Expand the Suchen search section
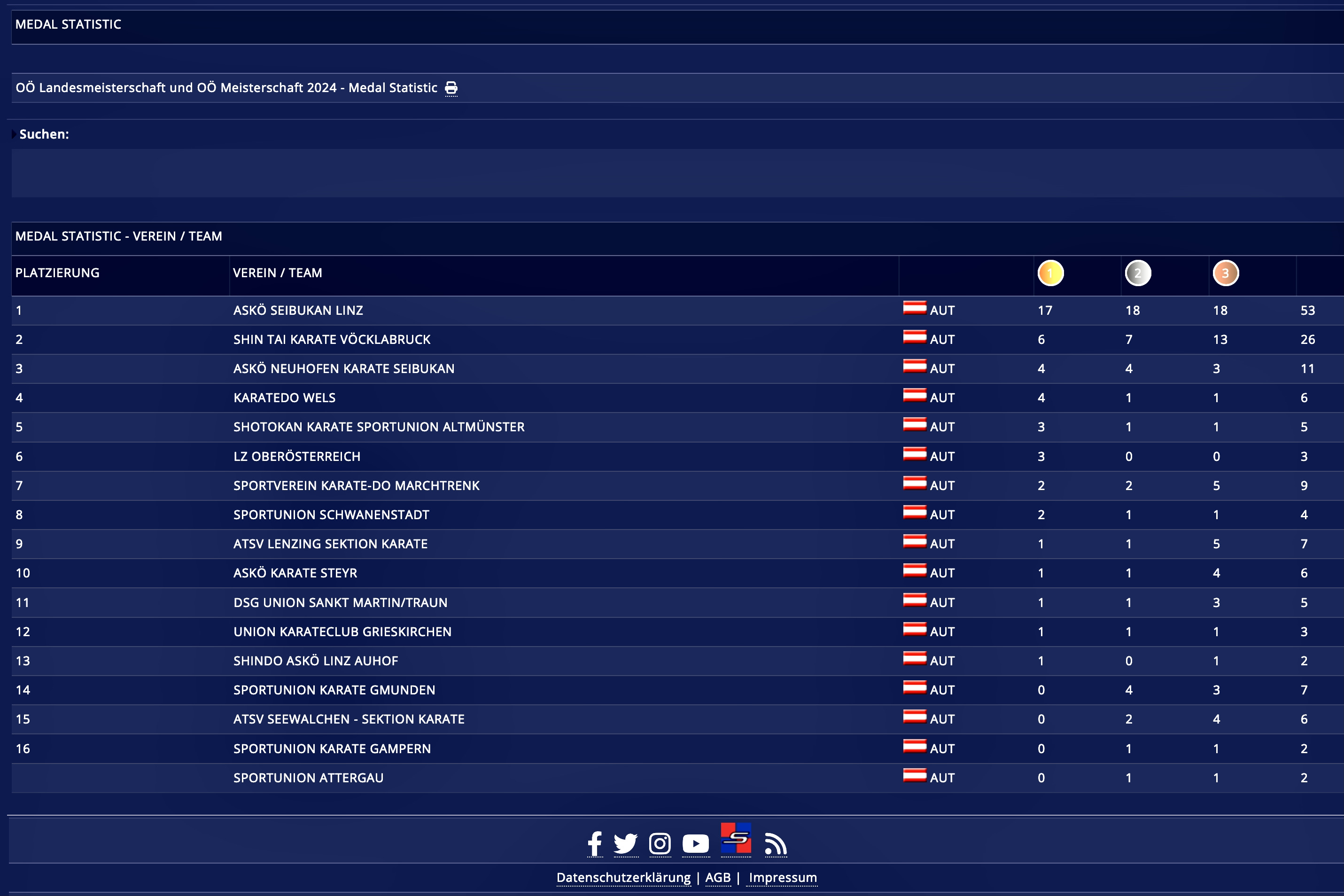 point(40,134)
